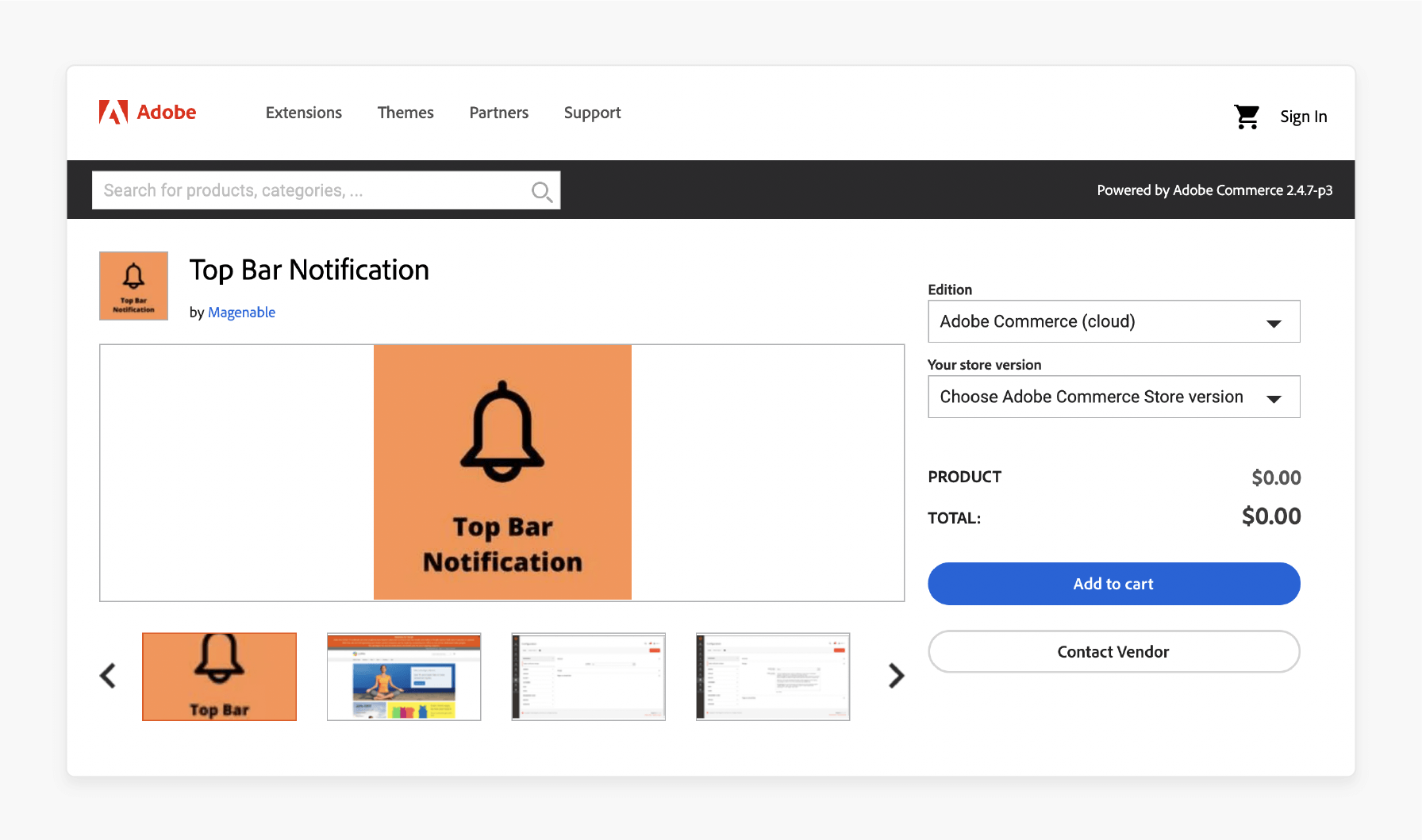The image size is (1422, 840).
Task: Expand the Edition dropdown
Action: coord(1114,321)
